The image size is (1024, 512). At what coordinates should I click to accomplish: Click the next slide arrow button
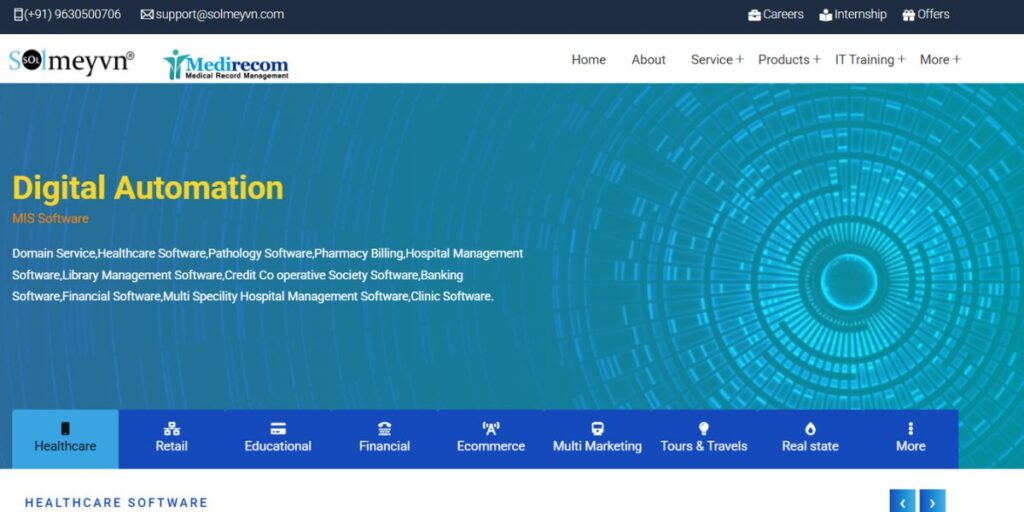(x=932, y=502)
